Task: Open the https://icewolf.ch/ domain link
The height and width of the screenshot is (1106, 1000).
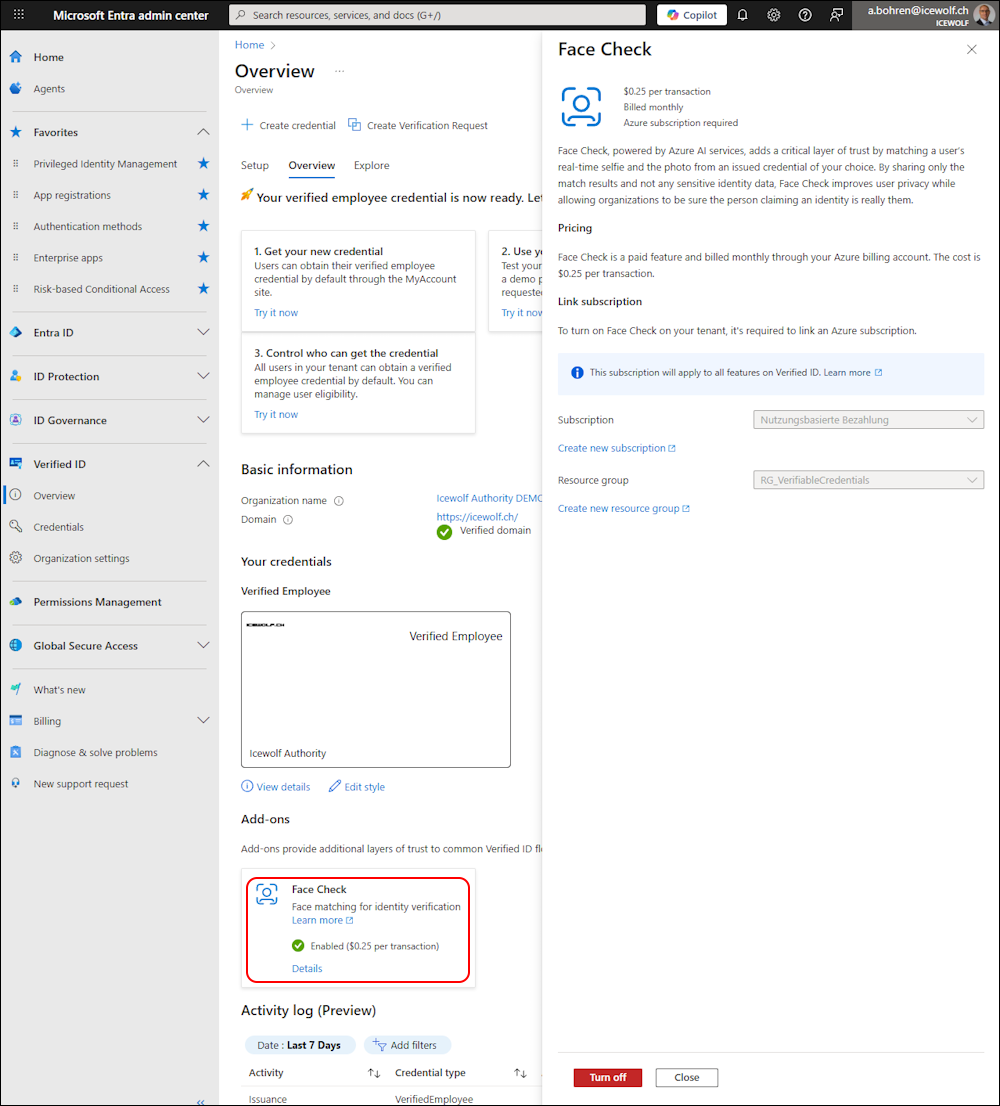Action: tap(477, 517)
